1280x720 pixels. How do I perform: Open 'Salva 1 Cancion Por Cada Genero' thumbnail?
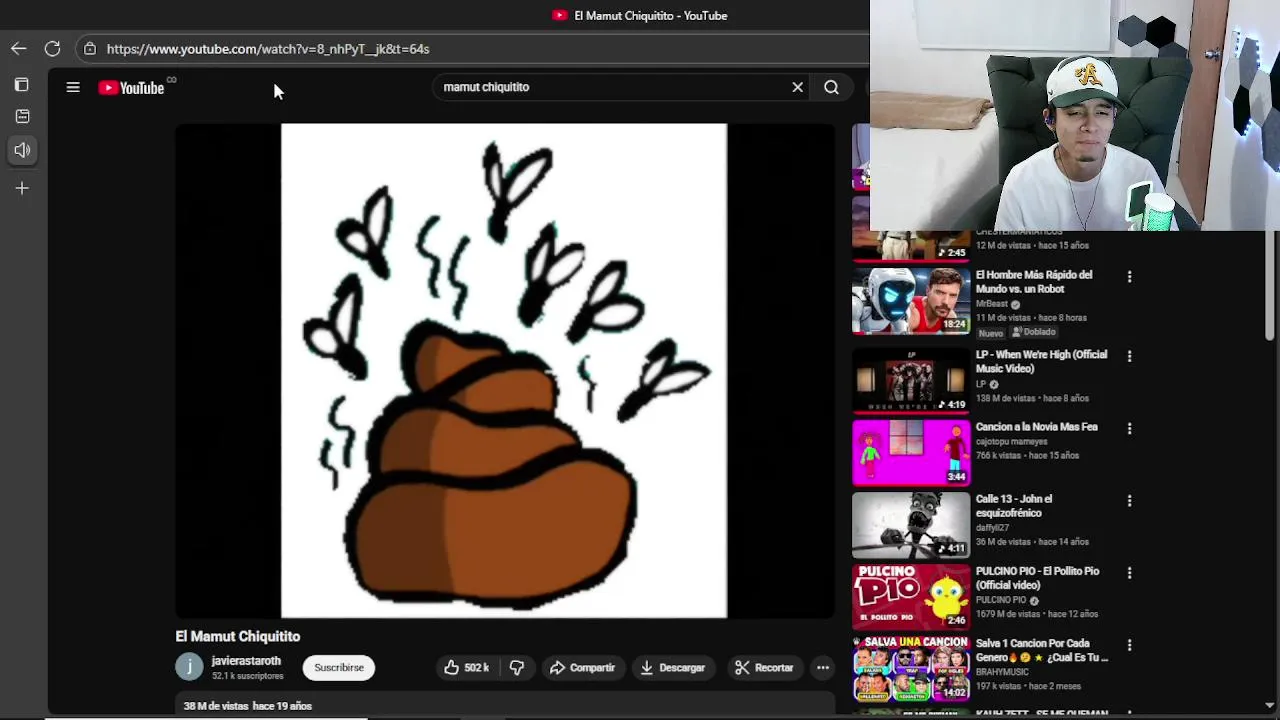click(x=911, y=668)
